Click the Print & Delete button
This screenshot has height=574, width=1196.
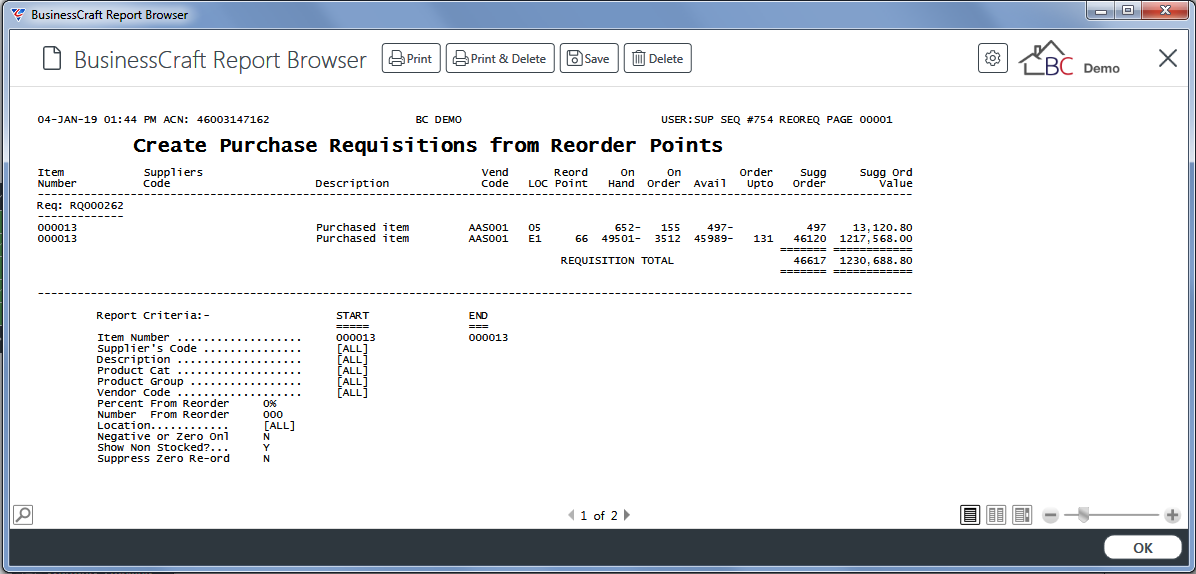click(x=500, y=59)
